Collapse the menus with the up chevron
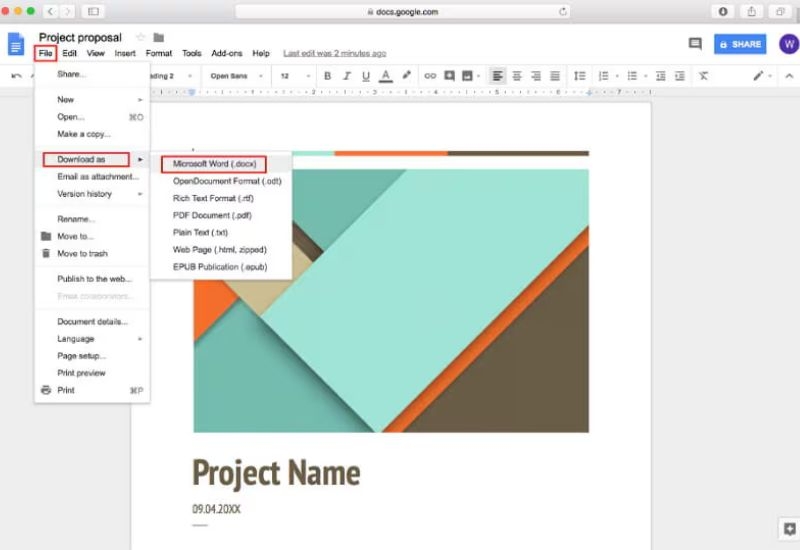Image resolution: width=800 pixels, height=550 pixels. point(789,76)
